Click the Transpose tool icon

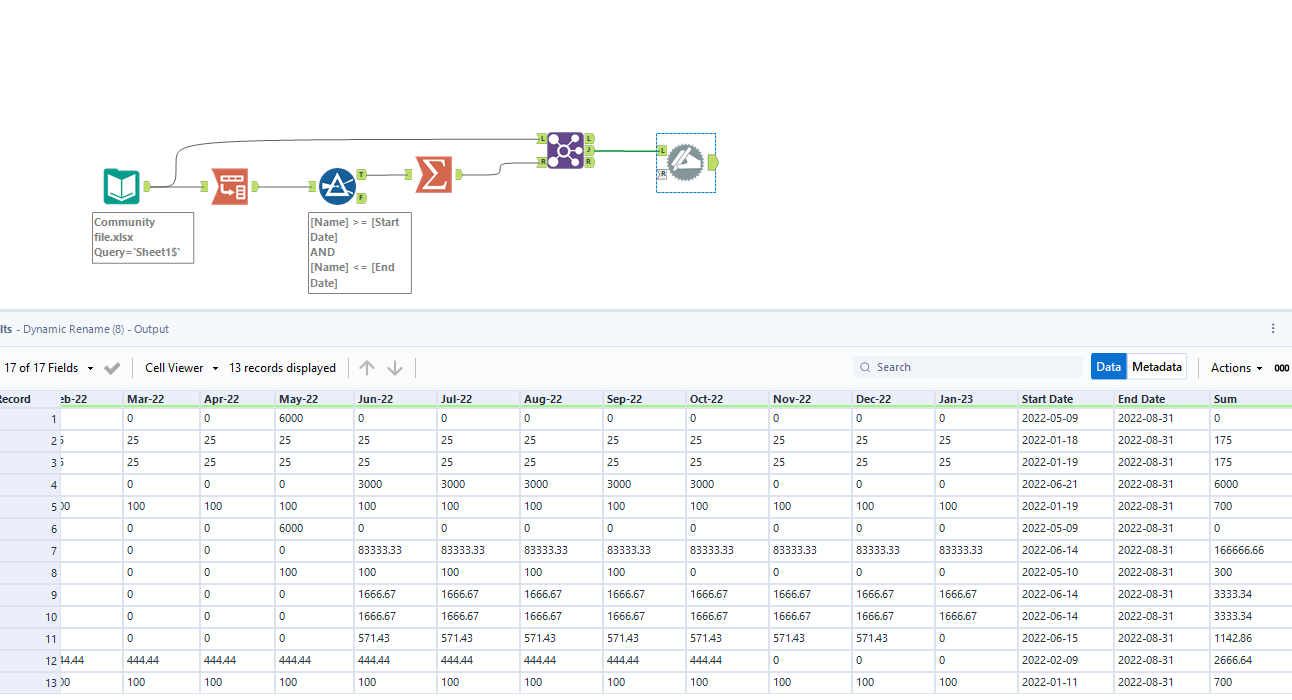[x=230, y=186]
